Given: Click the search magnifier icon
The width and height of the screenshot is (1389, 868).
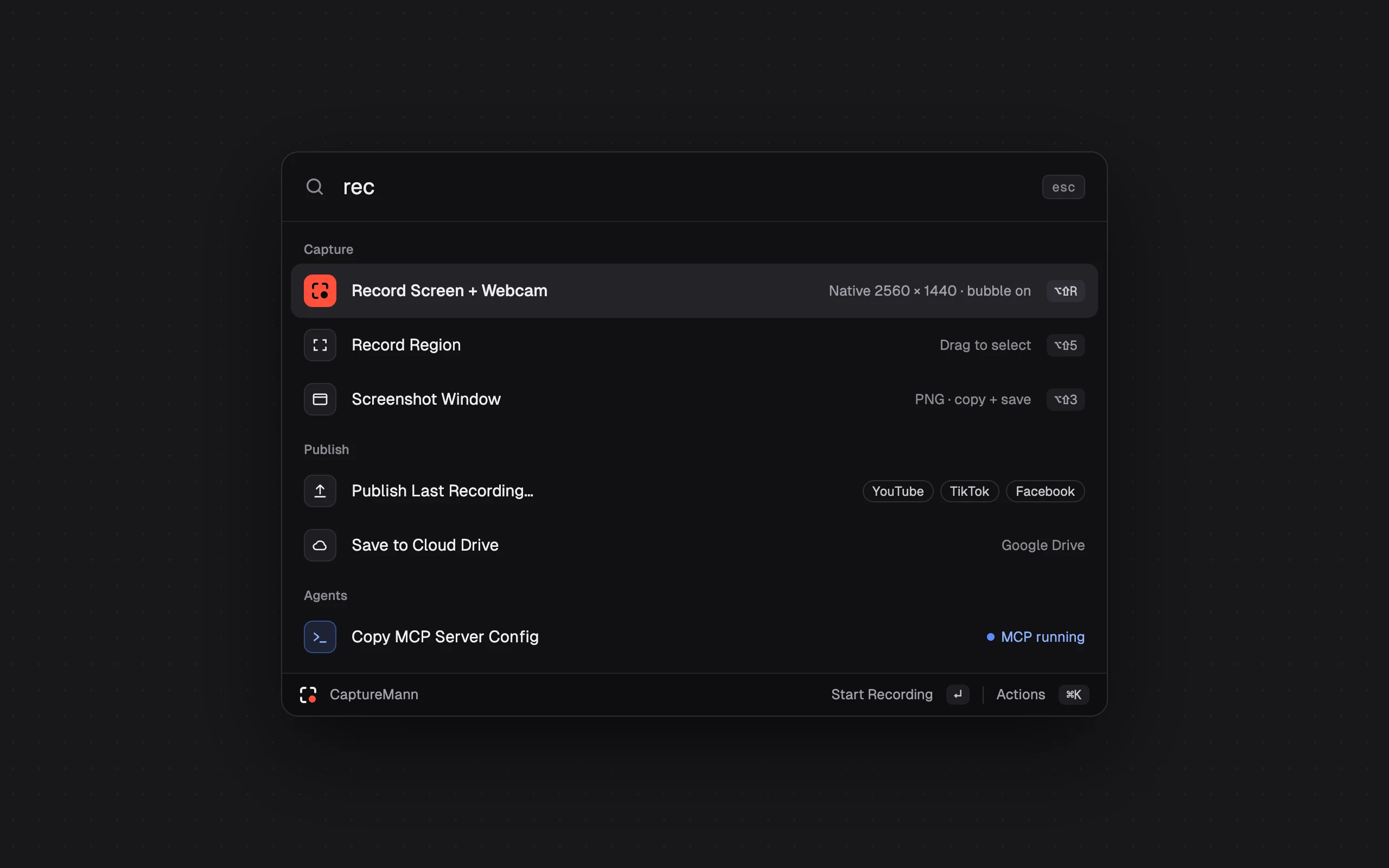Looking at the screenshot, I should coord(315,187).
